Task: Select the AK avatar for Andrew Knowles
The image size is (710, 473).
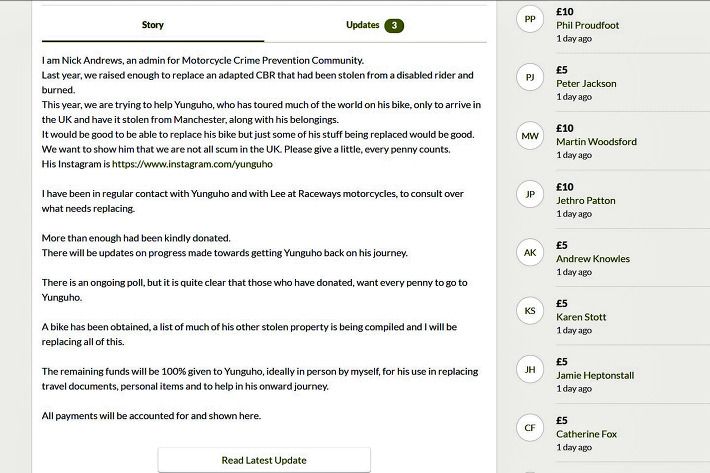Action: (x=530, y=253)
